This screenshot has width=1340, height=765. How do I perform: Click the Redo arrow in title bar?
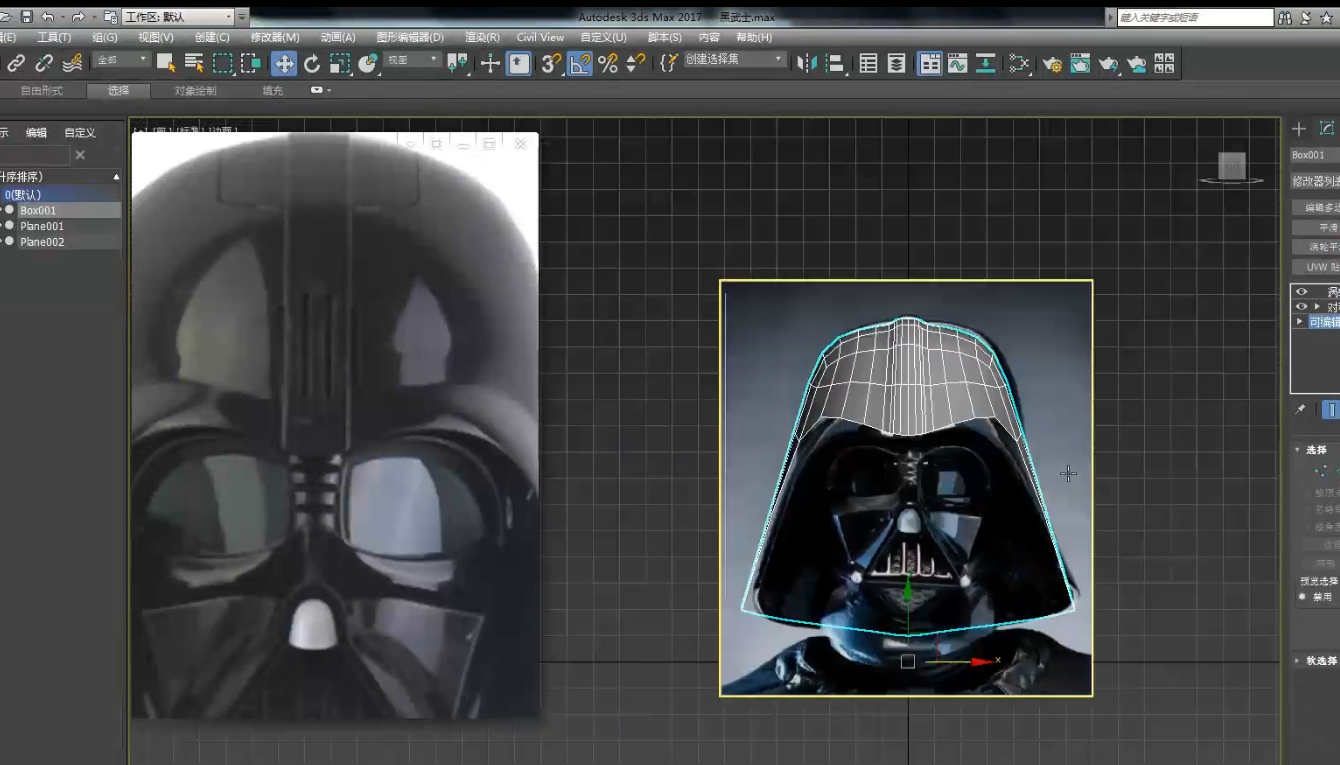(x=77, y=17)
